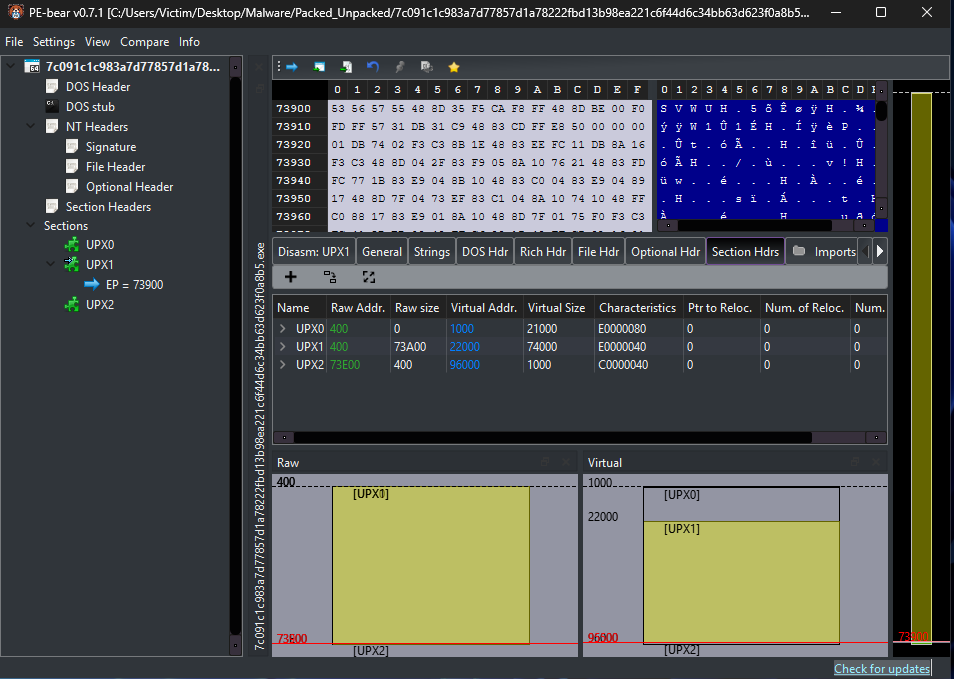This screenshot has width=954, height=679.
Task: Click the yellow star toolbar icon
Action: (x=454, y=67)
